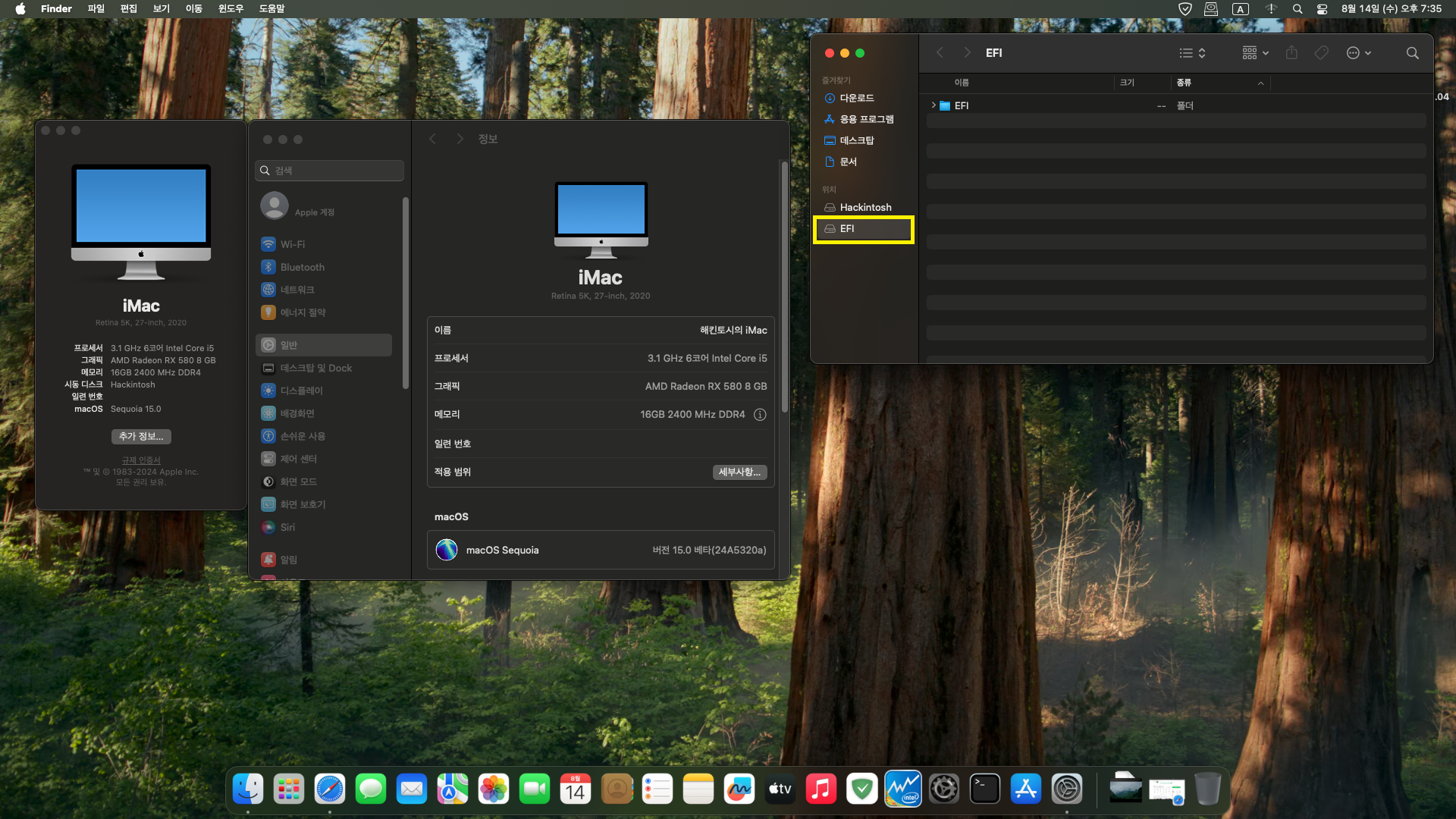The image size is (1456, 819).
Task: Open Safari from the Dock
Action: 330,789
